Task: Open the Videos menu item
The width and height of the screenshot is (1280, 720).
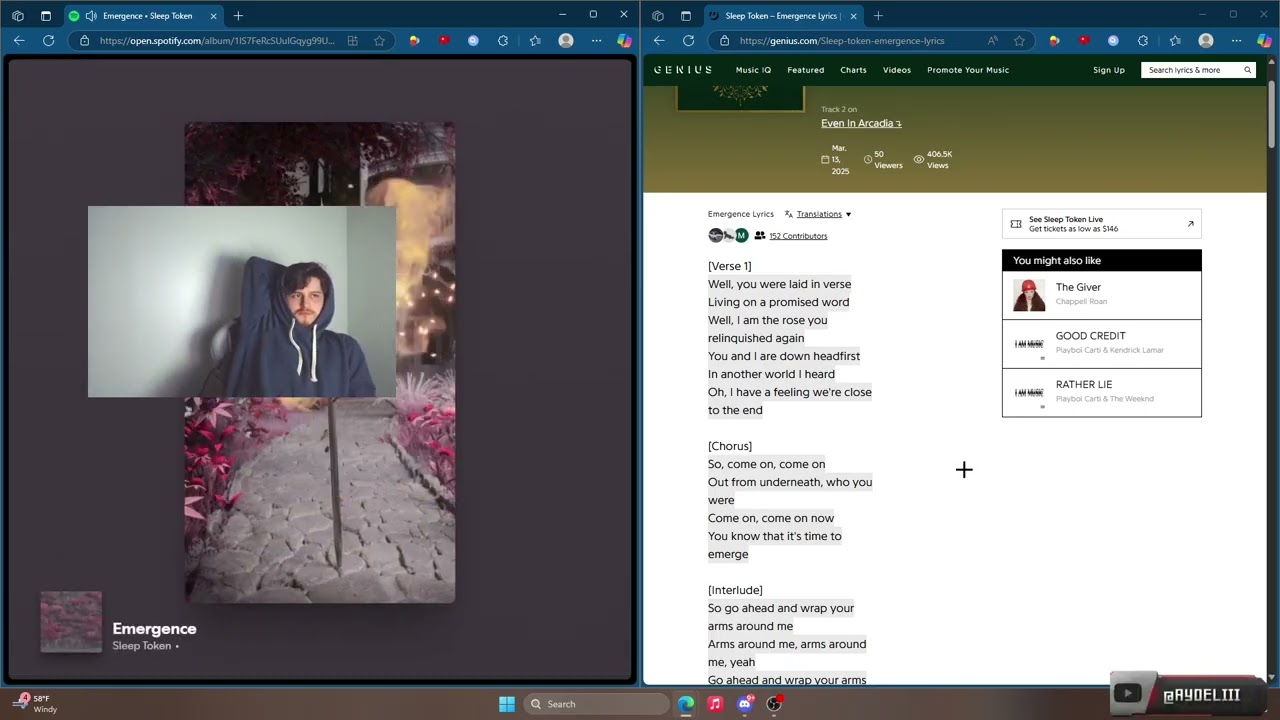Action: click(897, 70)
